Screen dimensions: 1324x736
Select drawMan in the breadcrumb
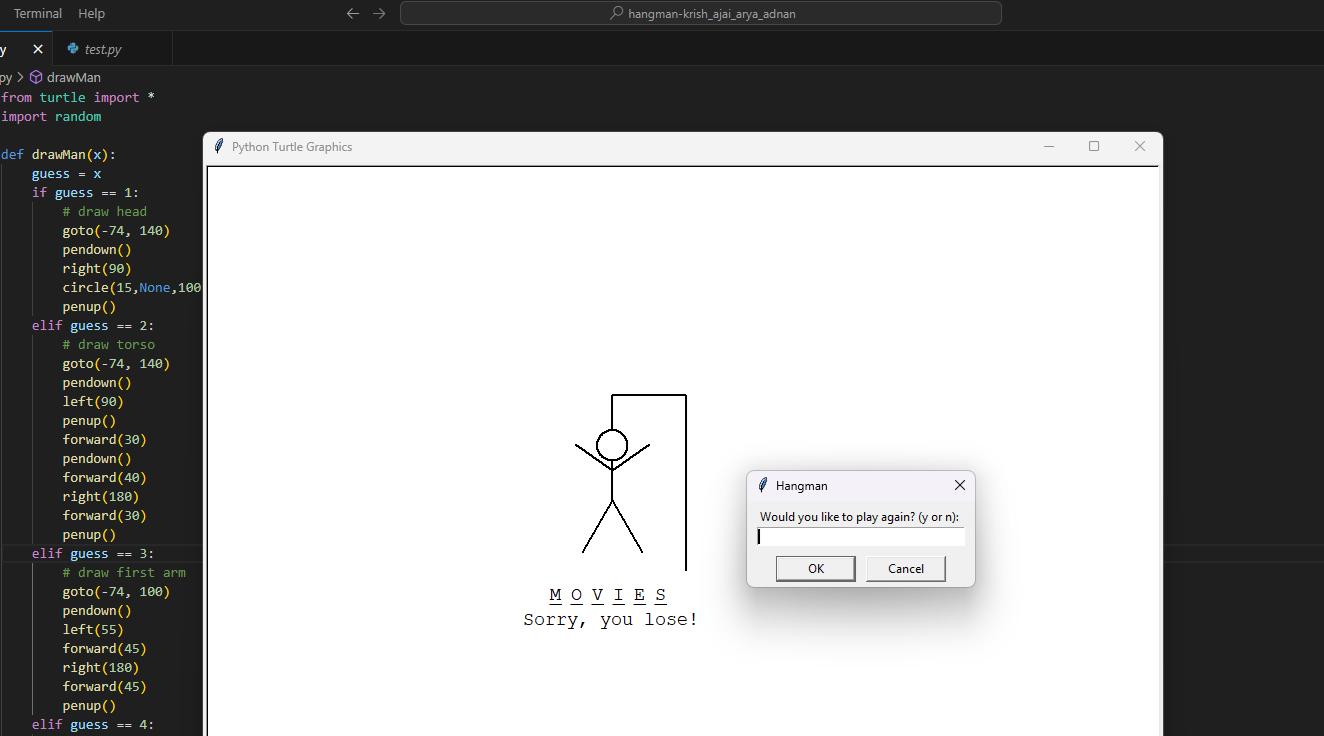(x=74, y=77)
